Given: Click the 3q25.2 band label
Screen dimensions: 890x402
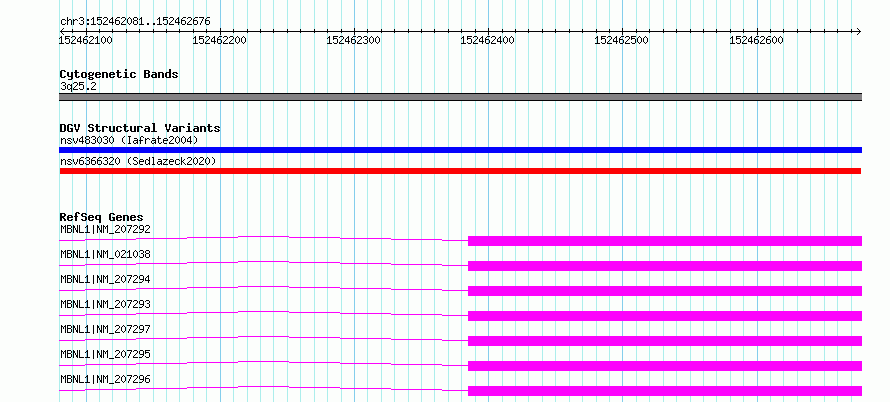Looking at the screenshot, I should (x=78, y=86).
